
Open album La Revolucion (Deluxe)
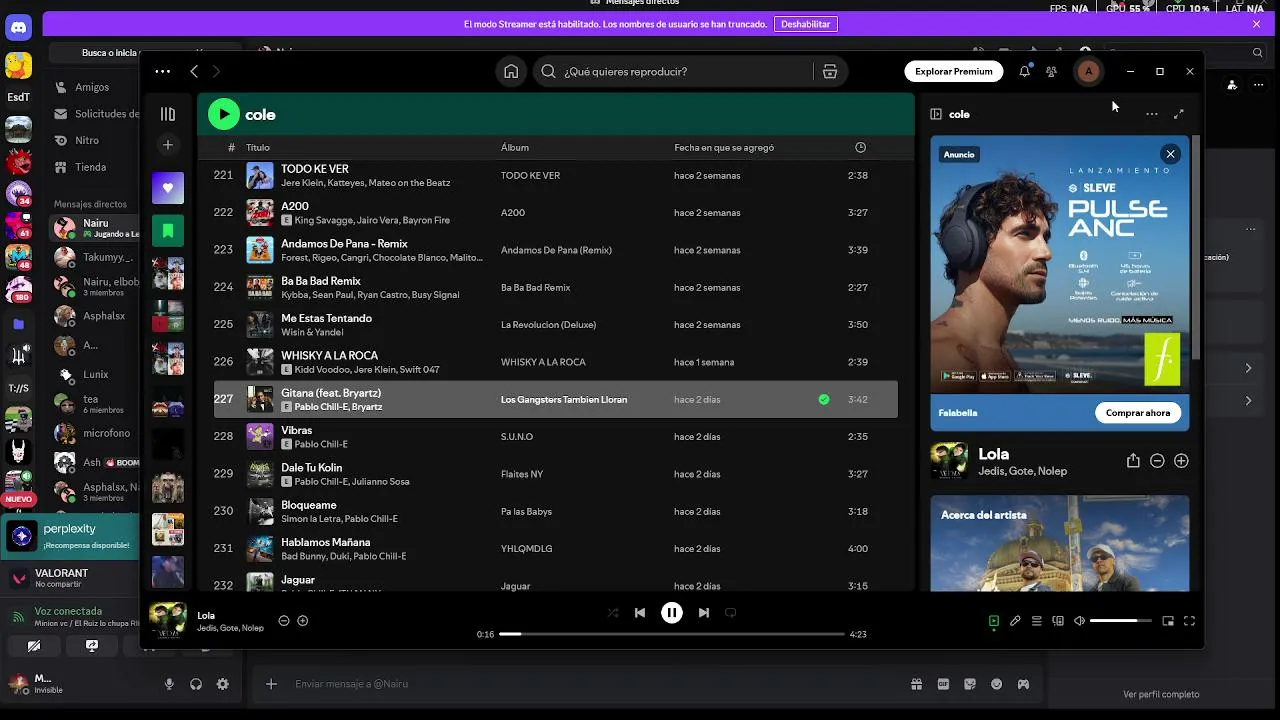coord(548,325)
